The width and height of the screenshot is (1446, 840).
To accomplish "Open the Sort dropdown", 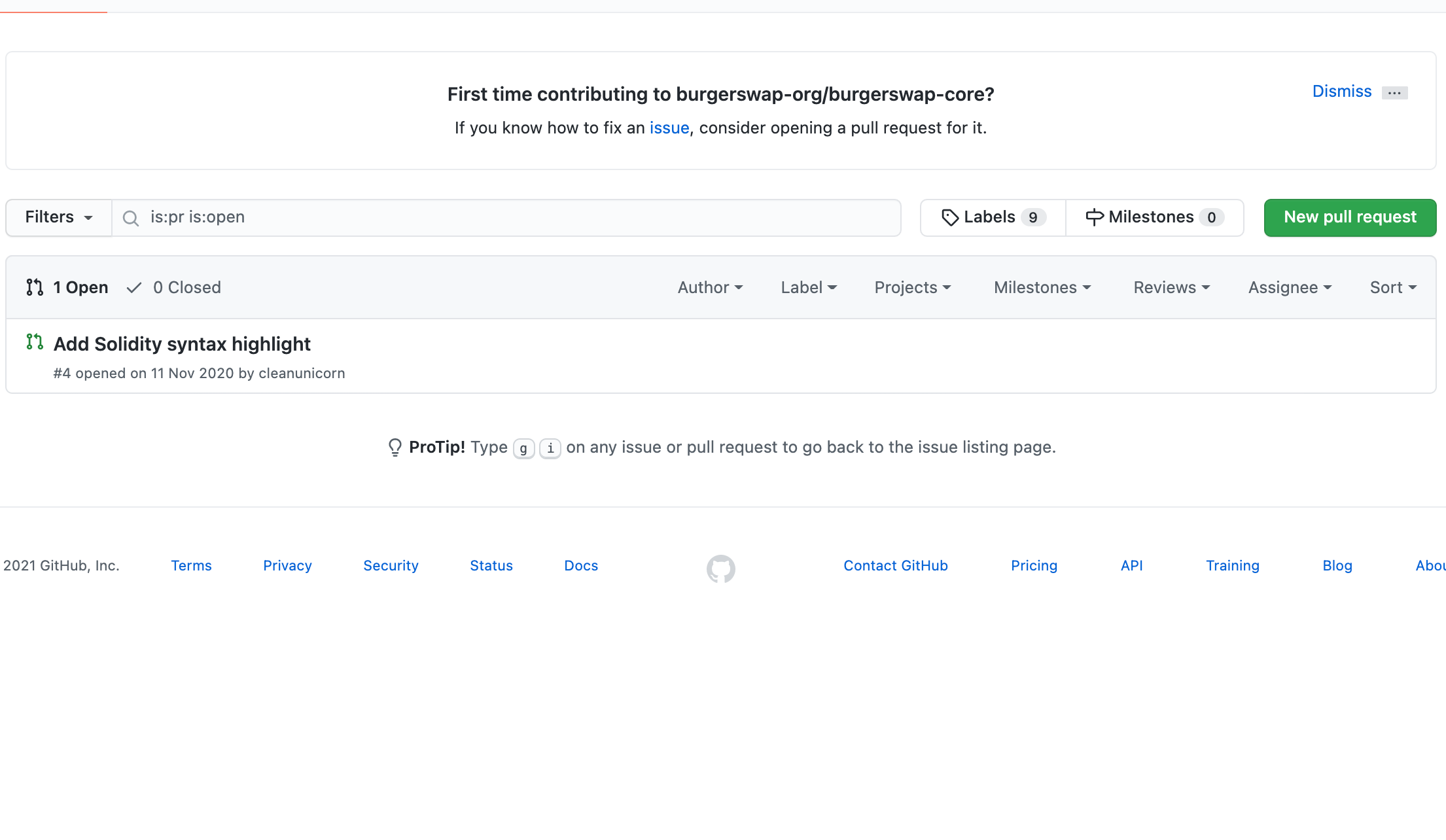I will (1394, 287).
